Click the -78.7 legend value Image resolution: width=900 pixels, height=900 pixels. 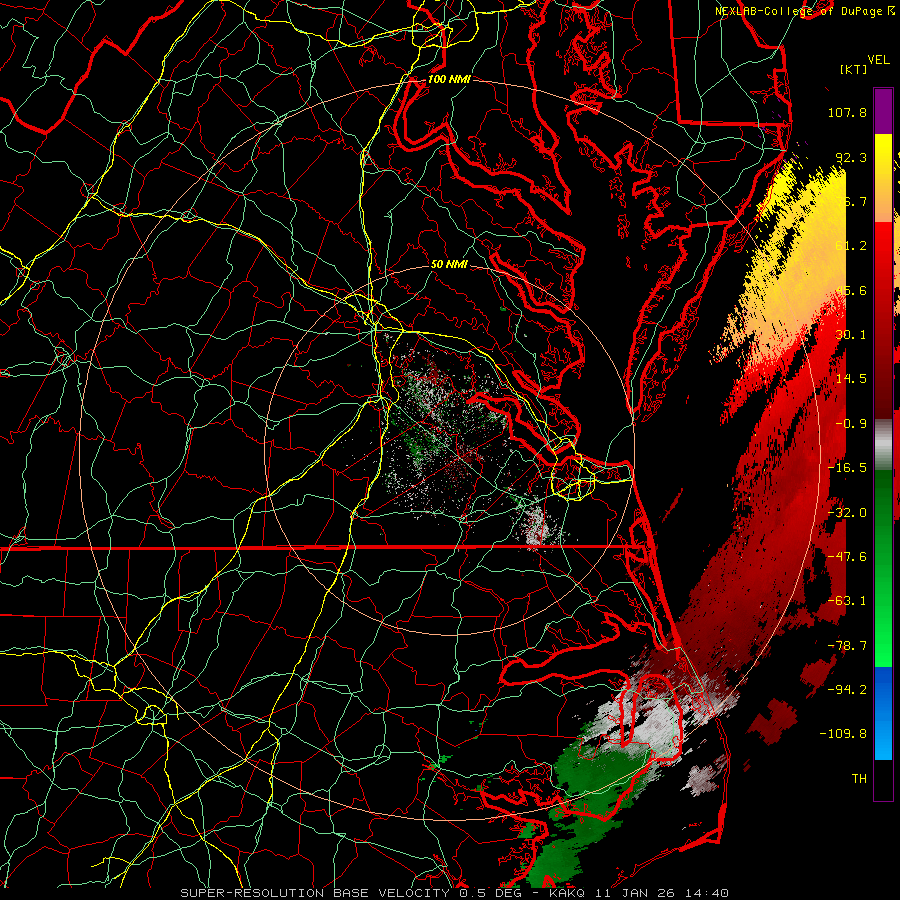pyautogui.click(x=847, y=646)
